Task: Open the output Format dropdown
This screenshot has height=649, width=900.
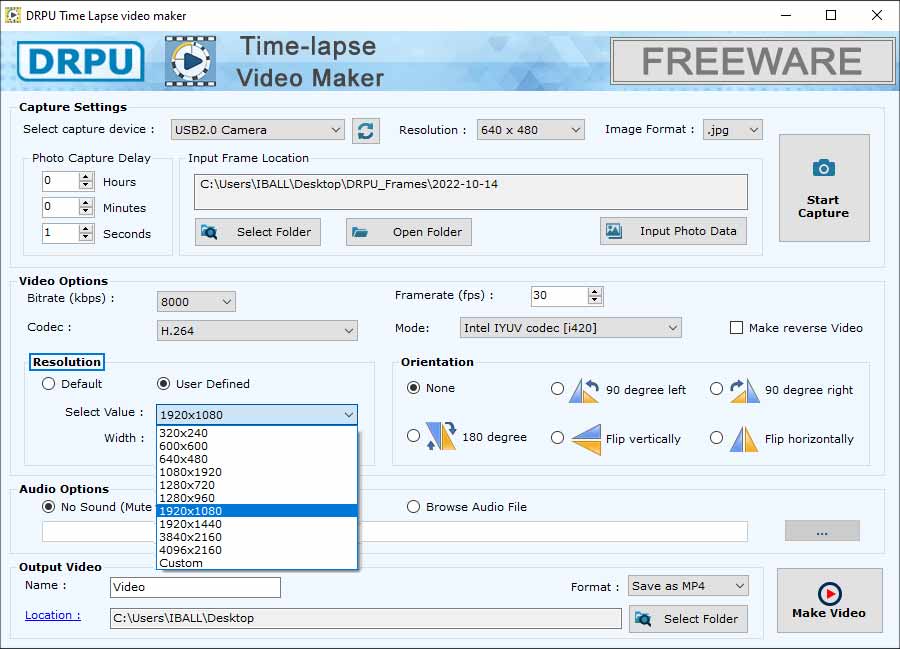Action: coord(688,586)
